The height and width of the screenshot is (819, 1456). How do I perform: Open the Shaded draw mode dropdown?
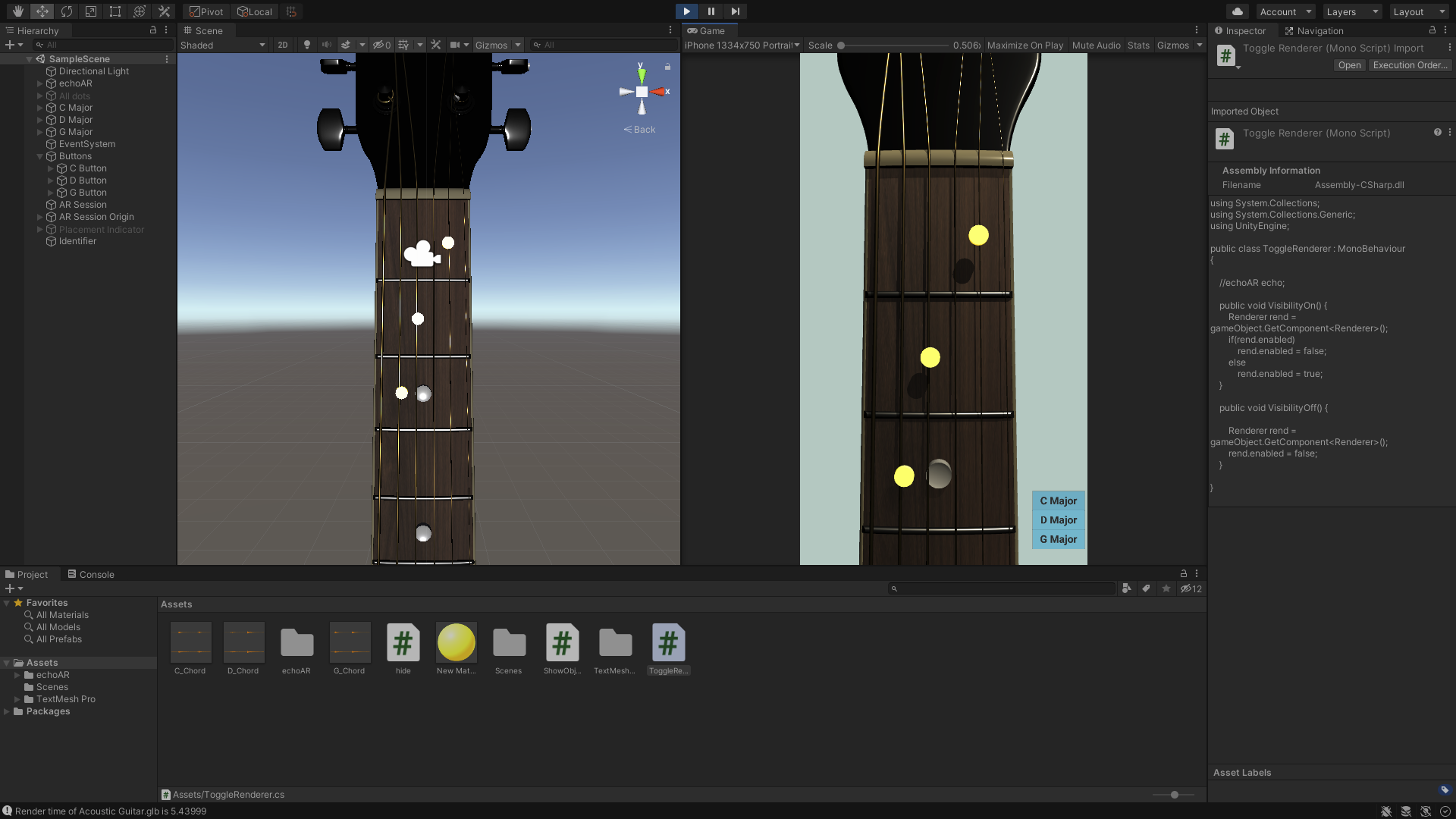click(223, 45)
